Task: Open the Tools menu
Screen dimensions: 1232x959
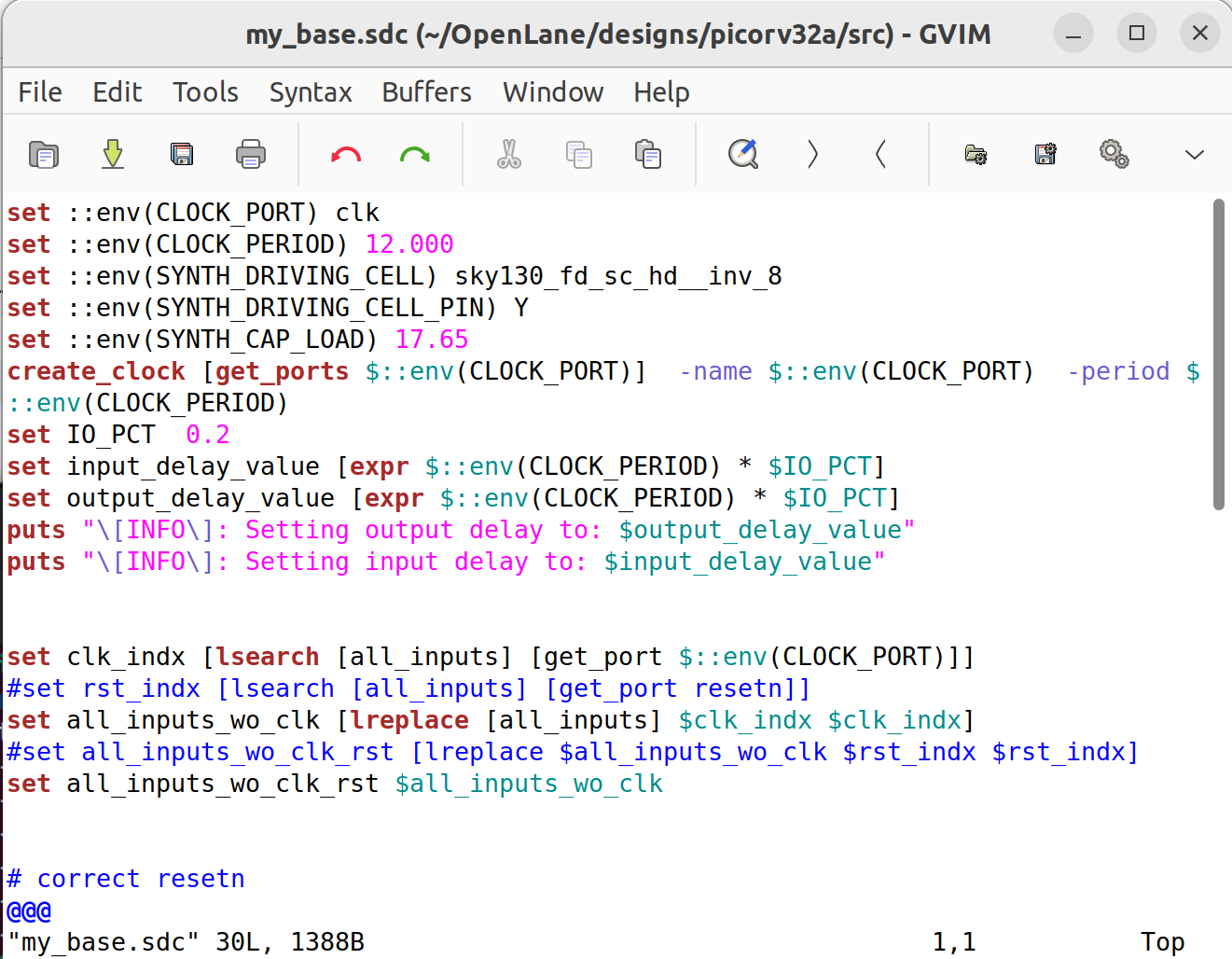Action: point(204,91)
